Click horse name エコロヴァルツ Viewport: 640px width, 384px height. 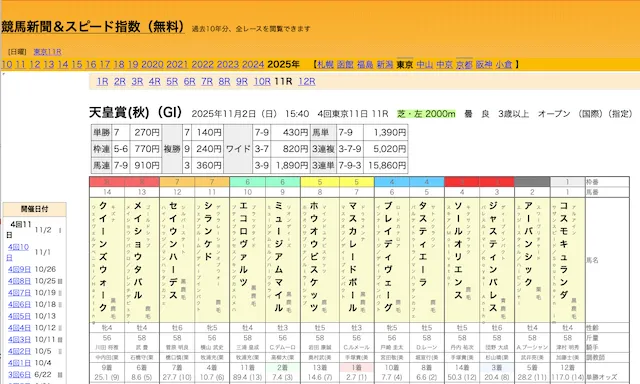(244, 244)
